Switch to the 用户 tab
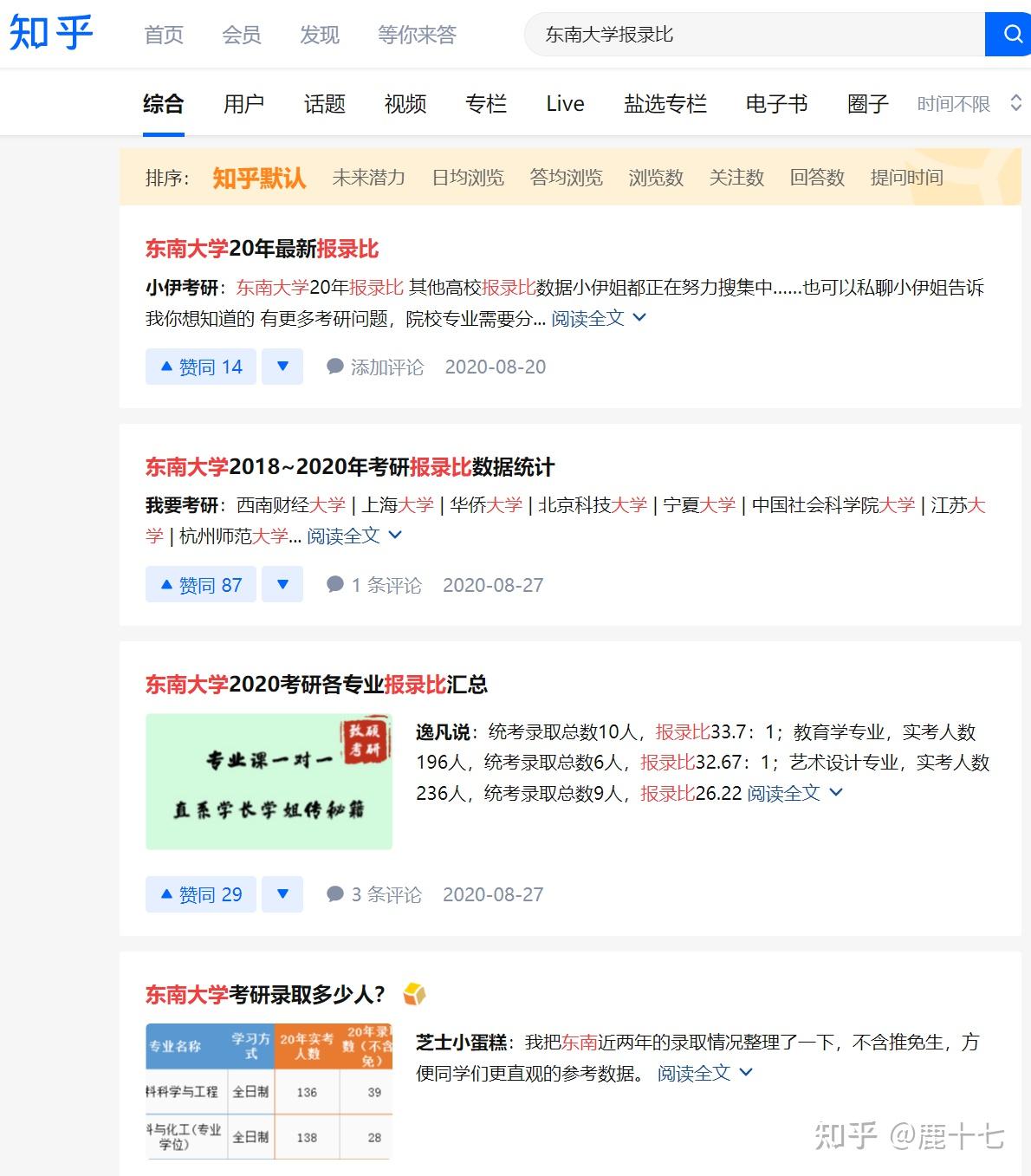 pyautogui.click(x=243, y=104)
